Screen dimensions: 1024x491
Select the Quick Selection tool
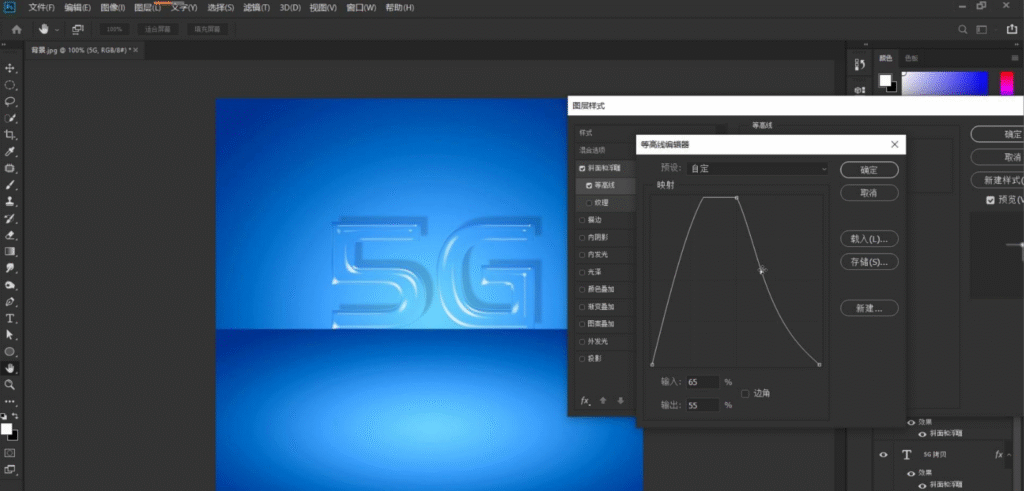[x=10, y=118]
